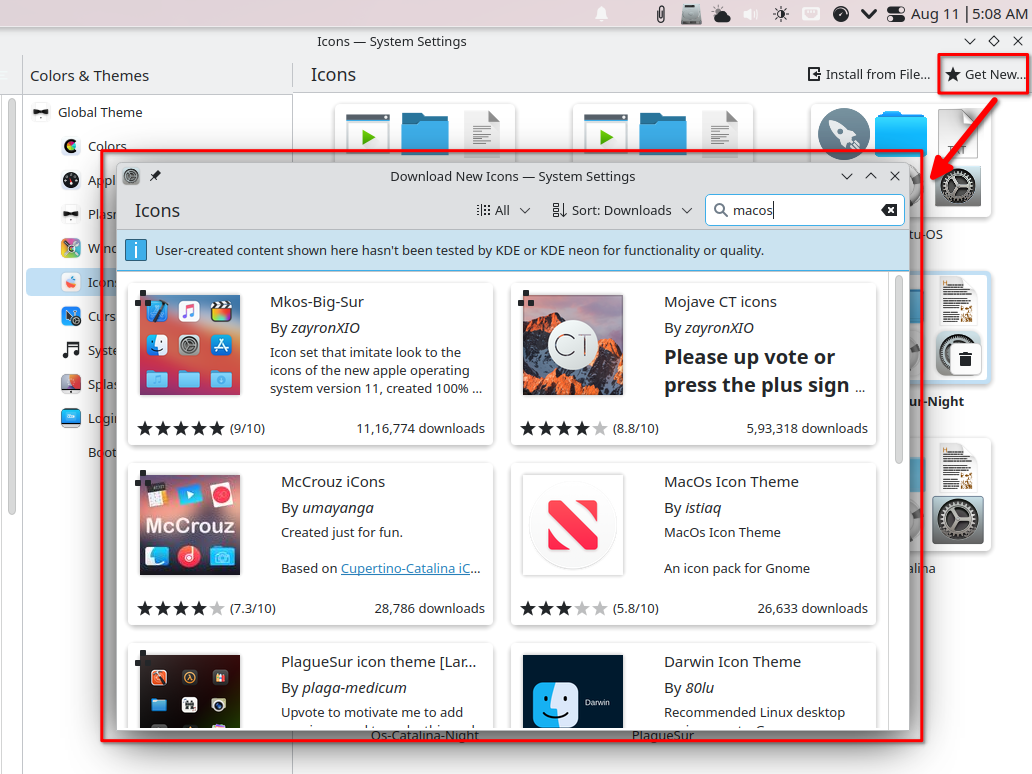1032x774 pixels.
Task: Click the System Sounds music note icon
Action: coord(71,350)
